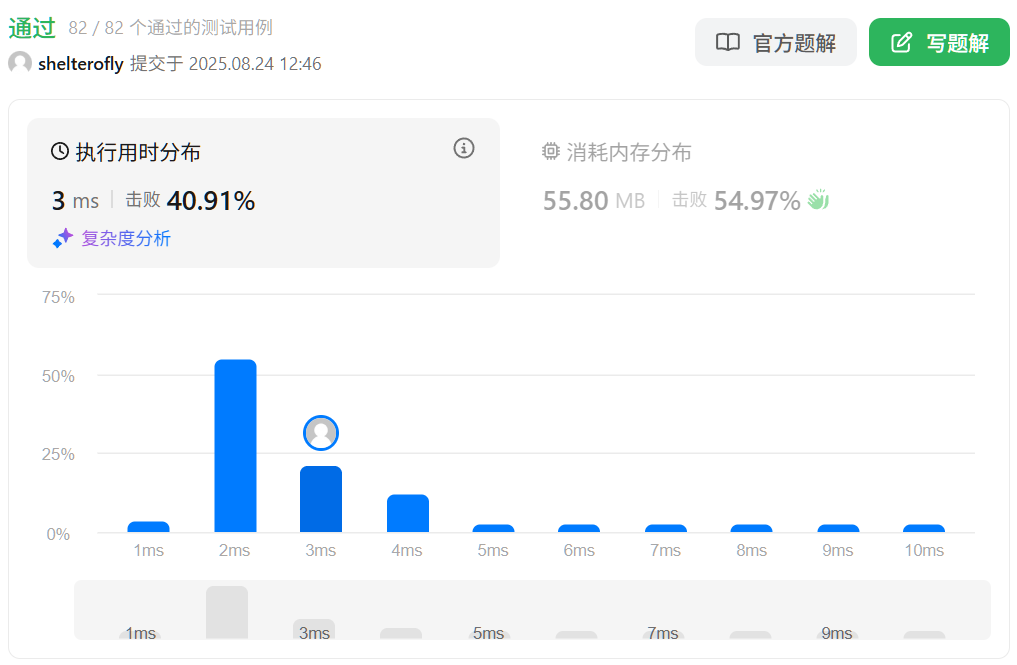Click the 8ms axis label

pyautogui.click(x=752, y=550)
